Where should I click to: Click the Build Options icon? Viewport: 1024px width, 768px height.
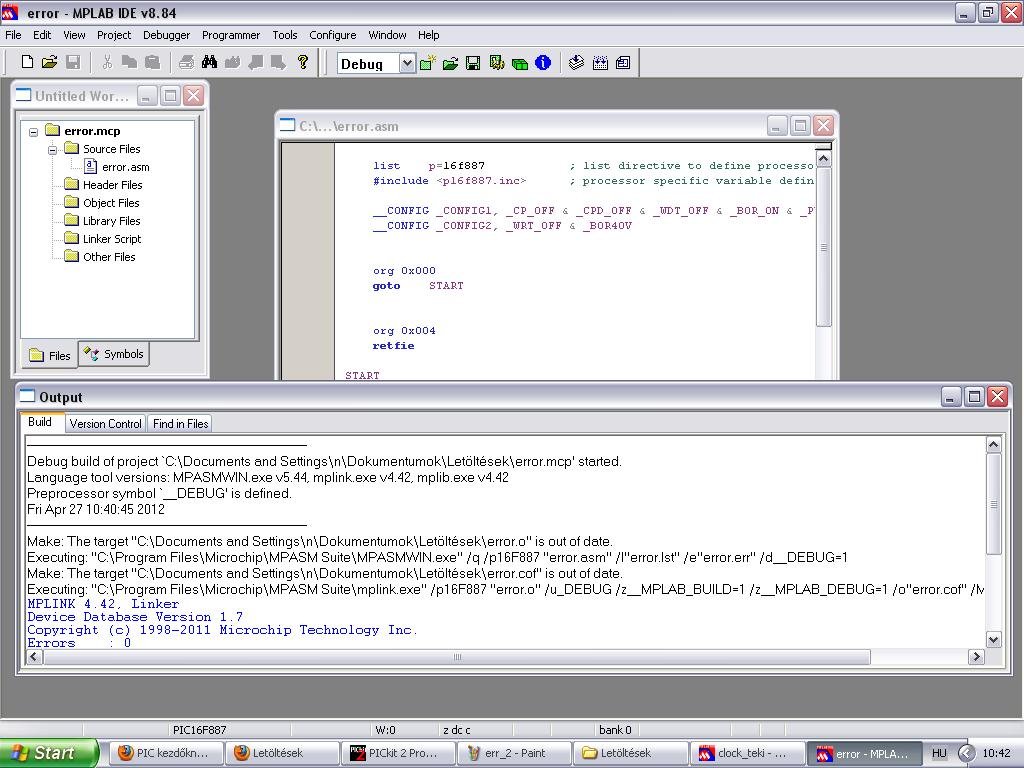[497, 63]
